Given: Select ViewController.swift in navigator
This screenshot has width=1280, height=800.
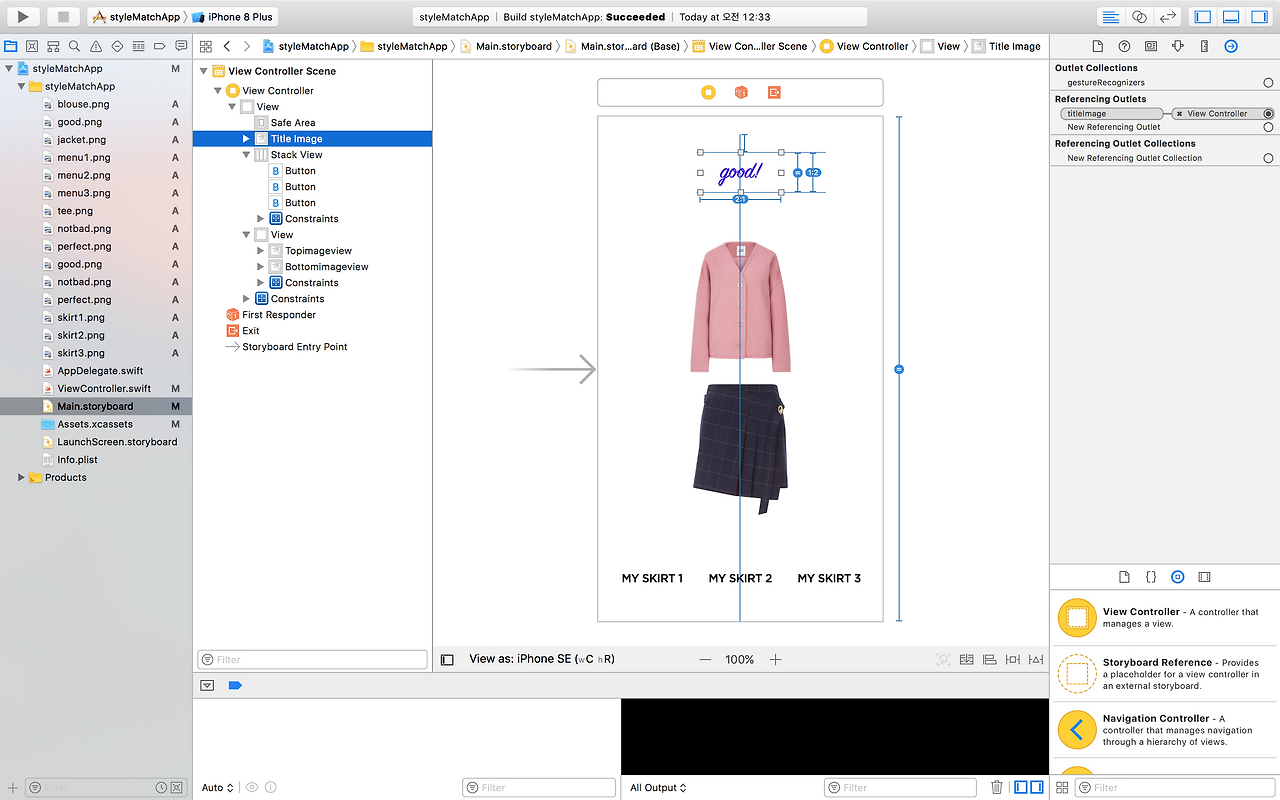Looking at the screenshot, I should pos(103,388).
